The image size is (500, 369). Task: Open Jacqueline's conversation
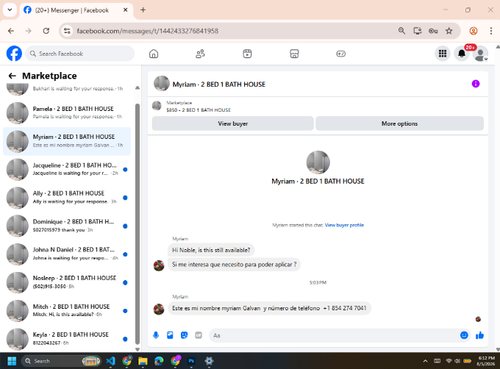click(x=67, y=169)
